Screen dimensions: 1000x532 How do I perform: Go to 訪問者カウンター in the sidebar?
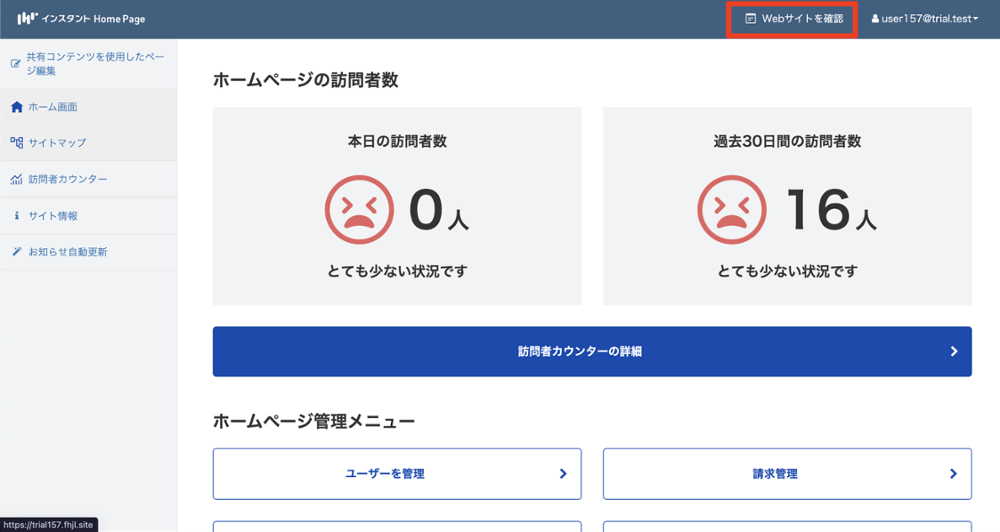[68, 180]
